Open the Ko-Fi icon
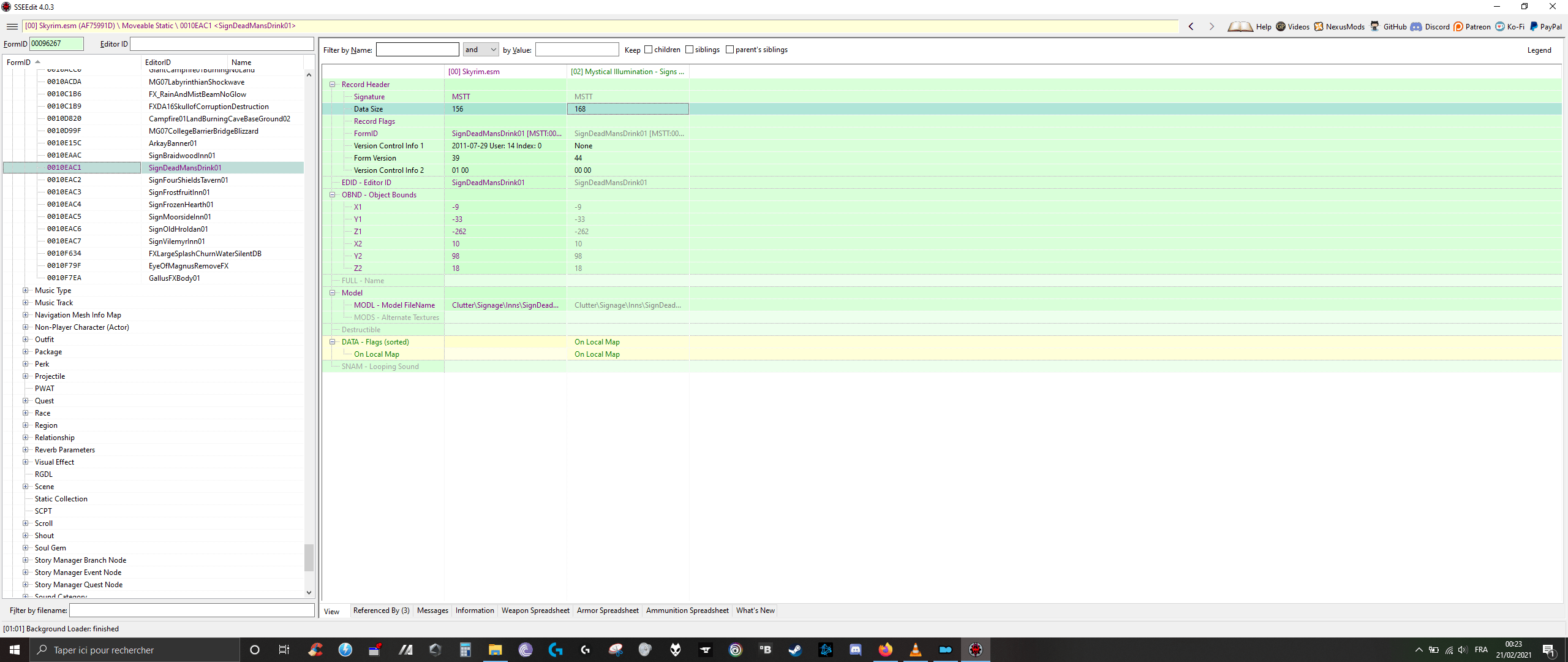The width and height of the screenshot is (1568, 662). point(1499,26)
